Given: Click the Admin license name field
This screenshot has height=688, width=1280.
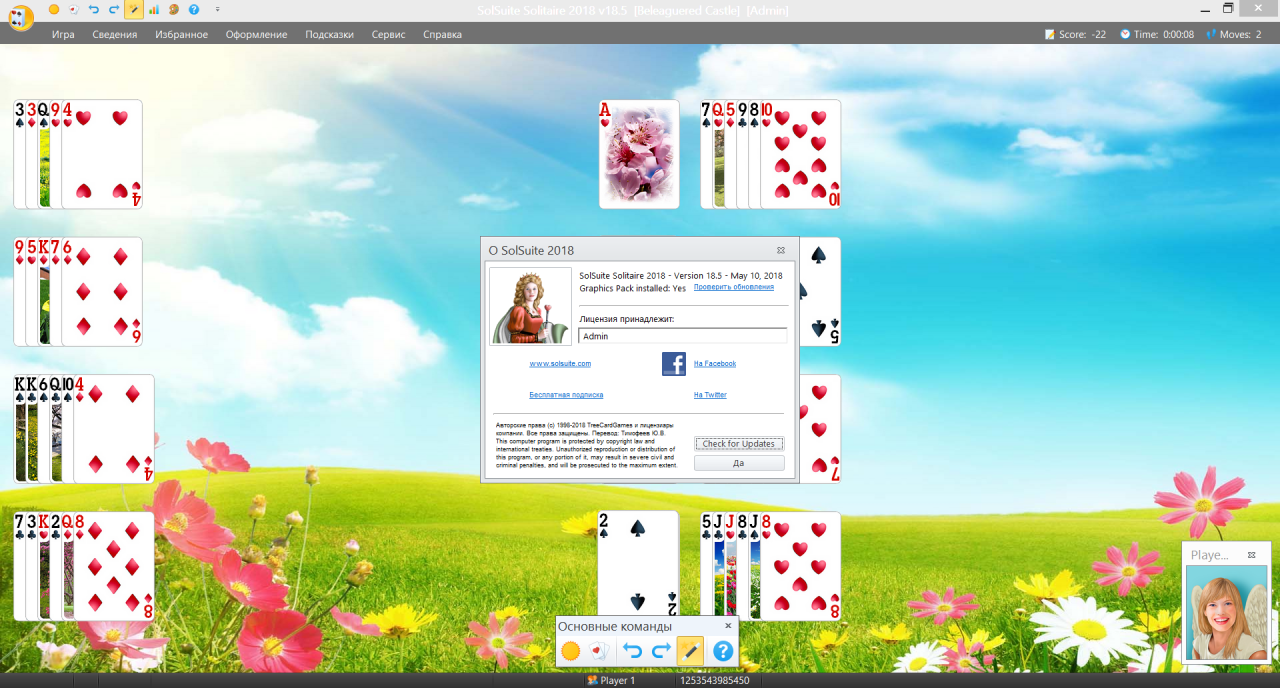Looking at the screenshot, I should [682, 336].
